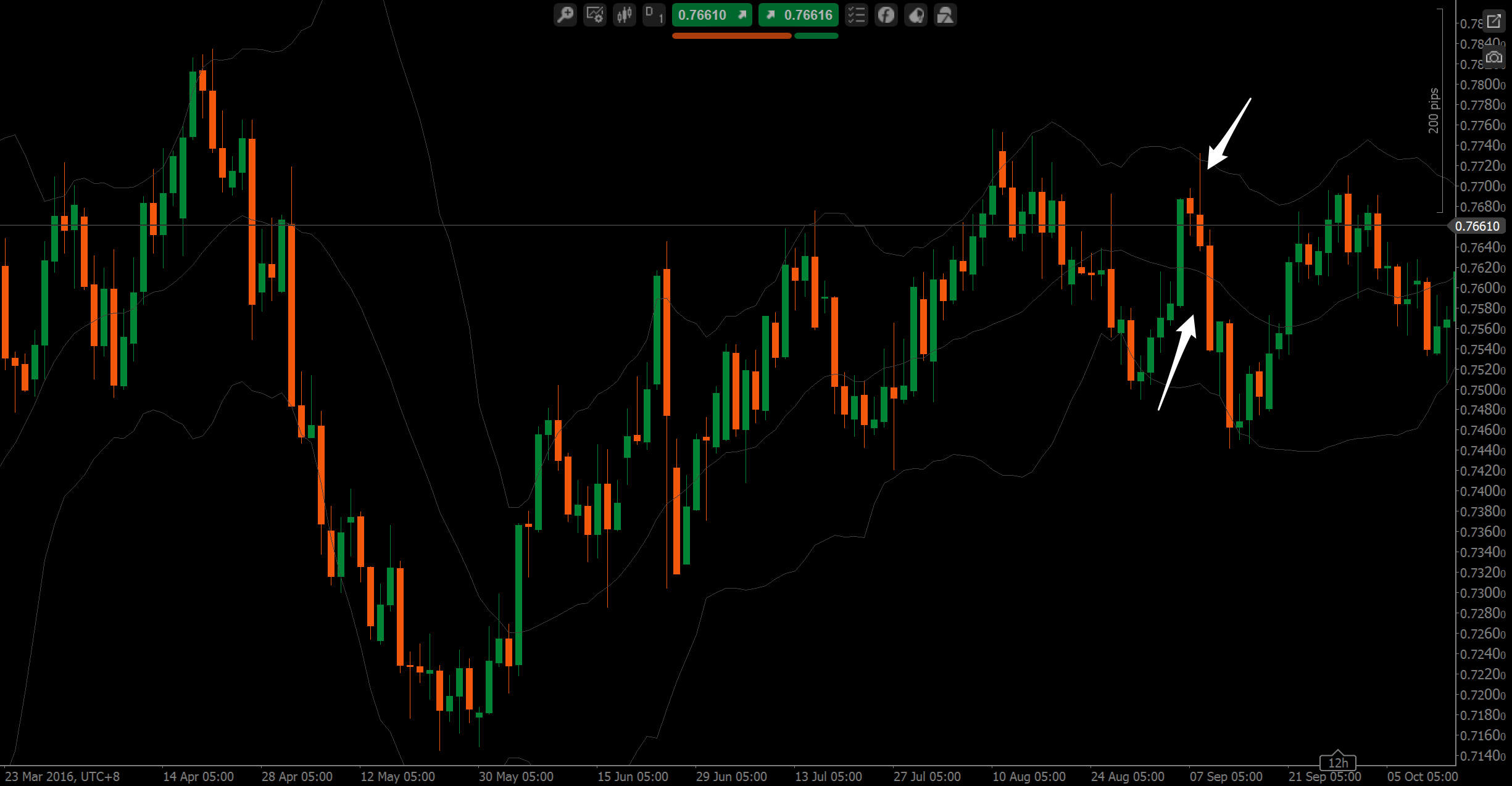Open the checklist options icon
This screenshot has width=1512, height=786.
point(857,15)
